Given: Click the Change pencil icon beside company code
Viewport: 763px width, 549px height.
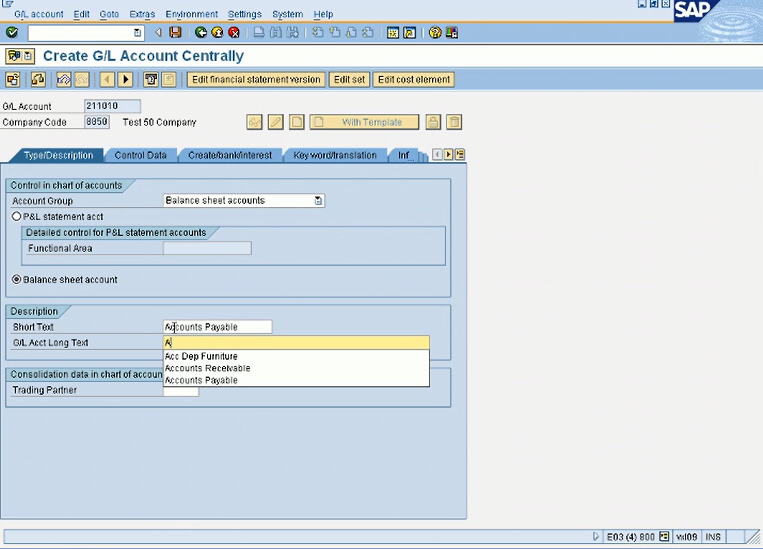Looking at the screenshot, I should pos(275,122).
